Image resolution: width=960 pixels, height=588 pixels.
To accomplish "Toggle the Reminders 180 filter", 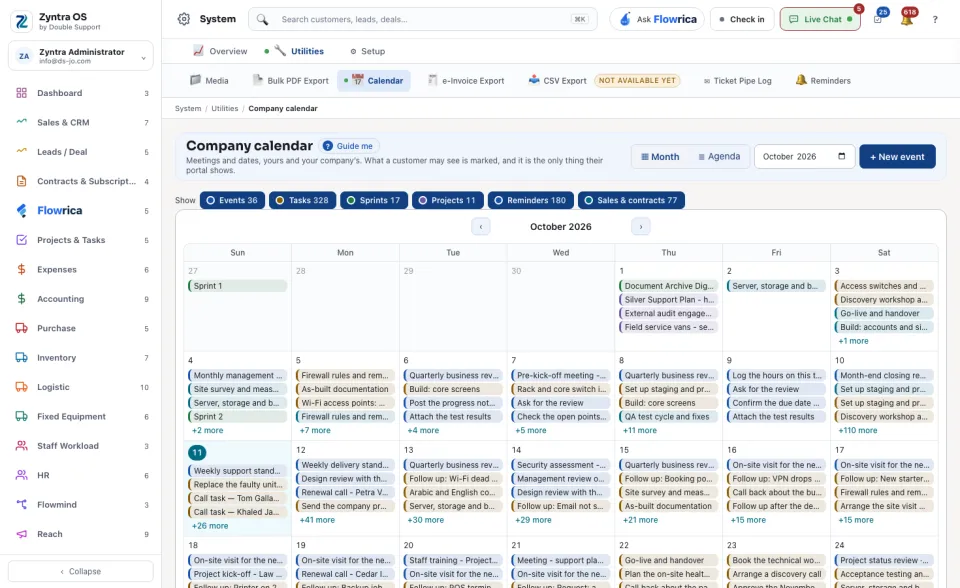I will pyautogui.click(x=531, y=200).
